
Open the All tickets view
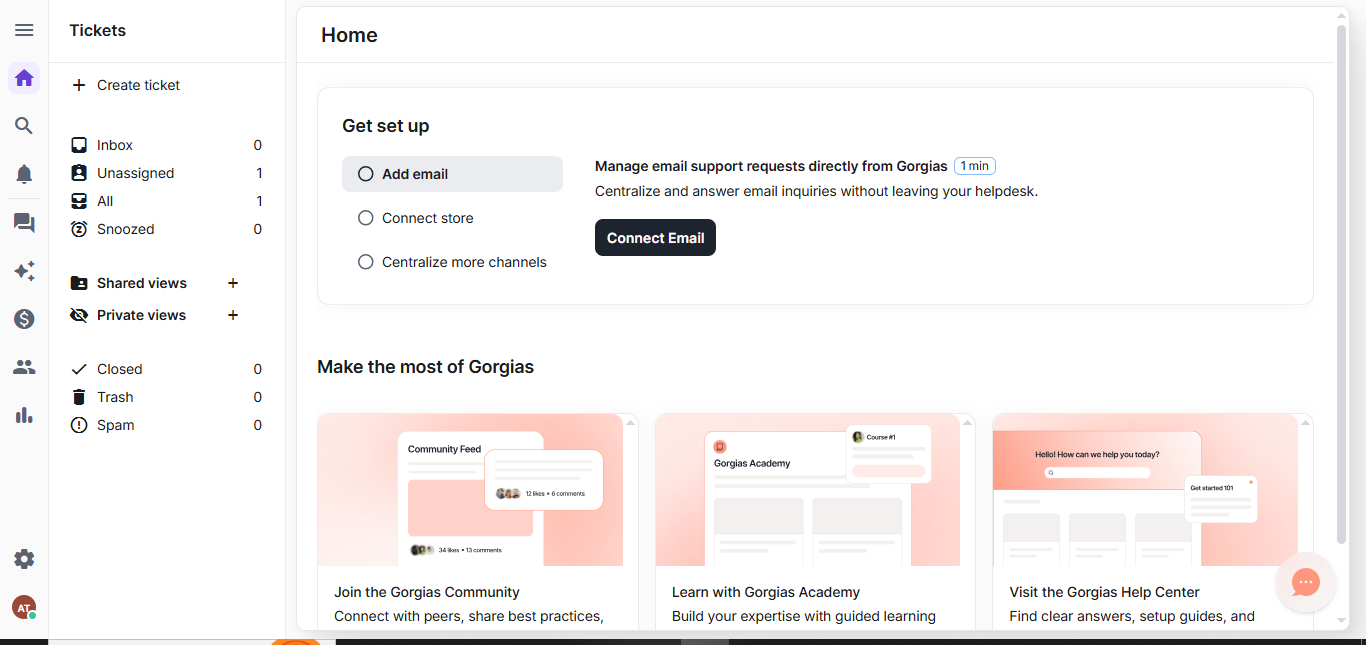tap(167, 201)
